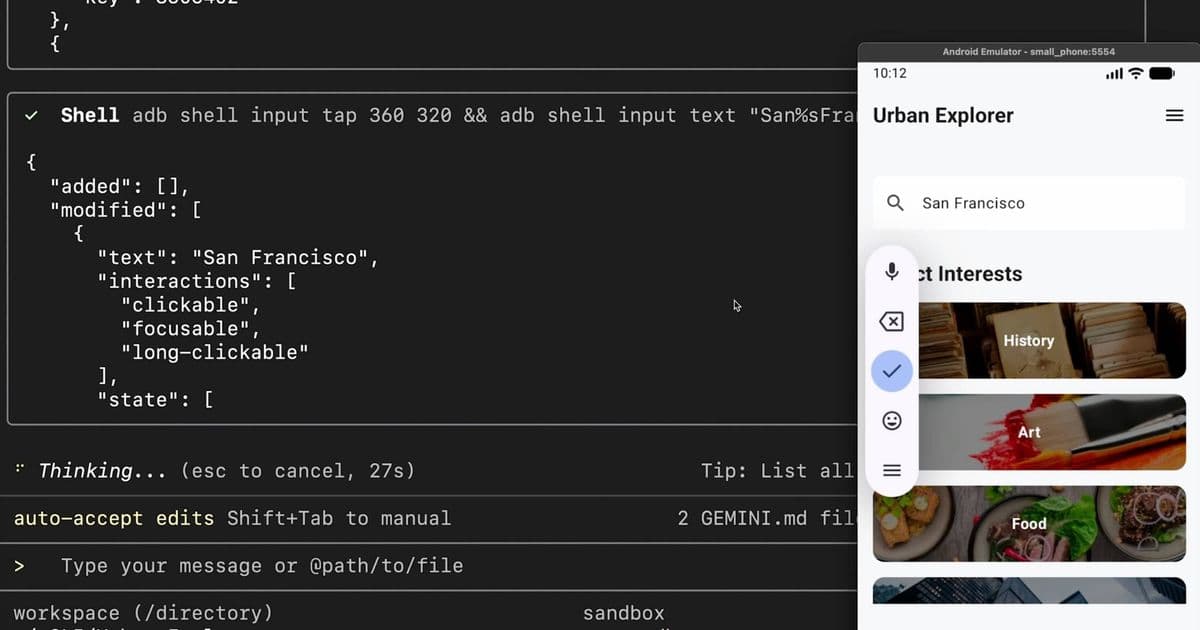
Task: Click the search magnifier icon beside San Francisco
Action: pyautogui.click(x=895, y=203)
